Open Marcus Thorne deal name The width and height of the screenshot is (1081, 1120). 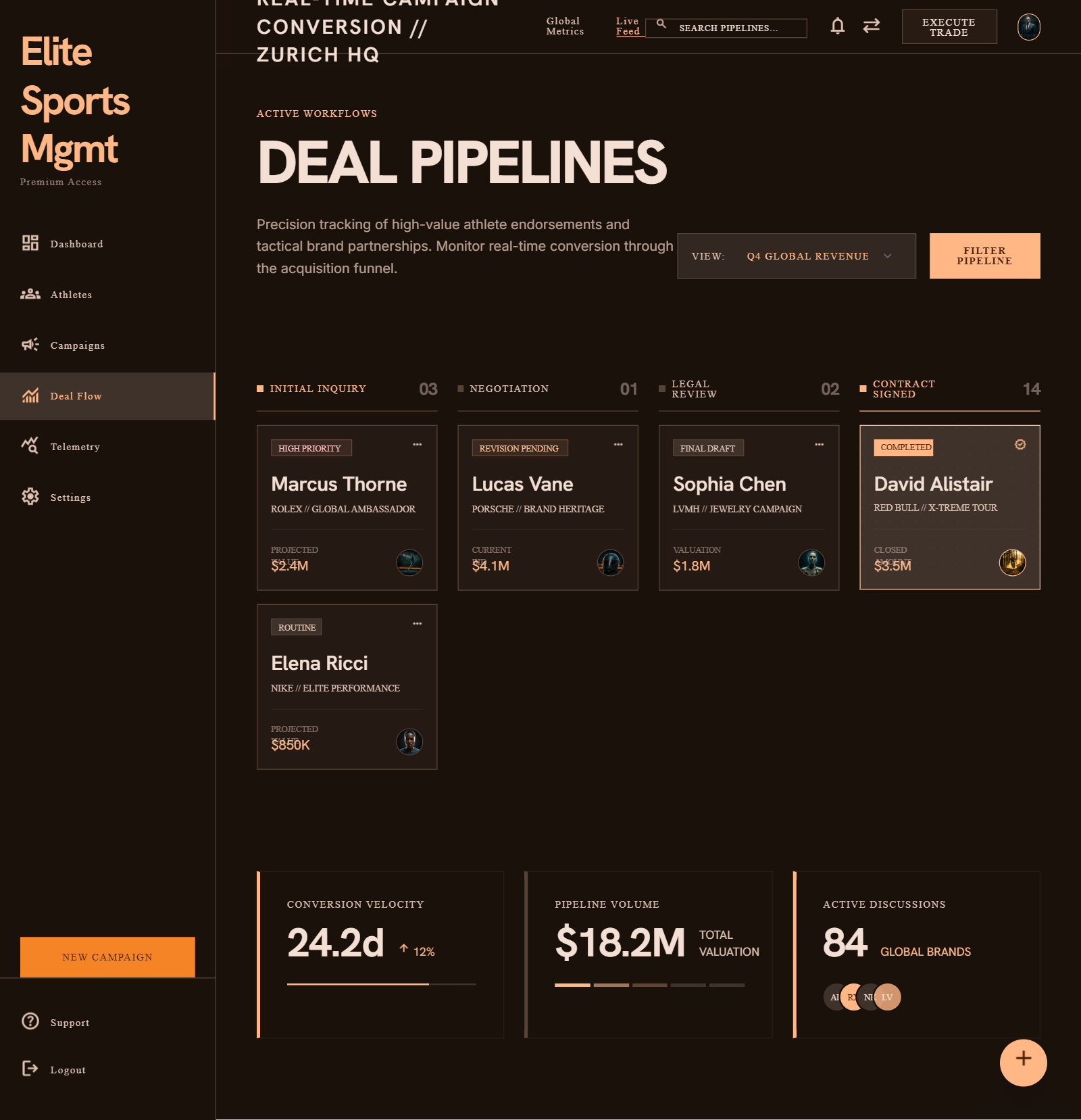pos(339,484)
